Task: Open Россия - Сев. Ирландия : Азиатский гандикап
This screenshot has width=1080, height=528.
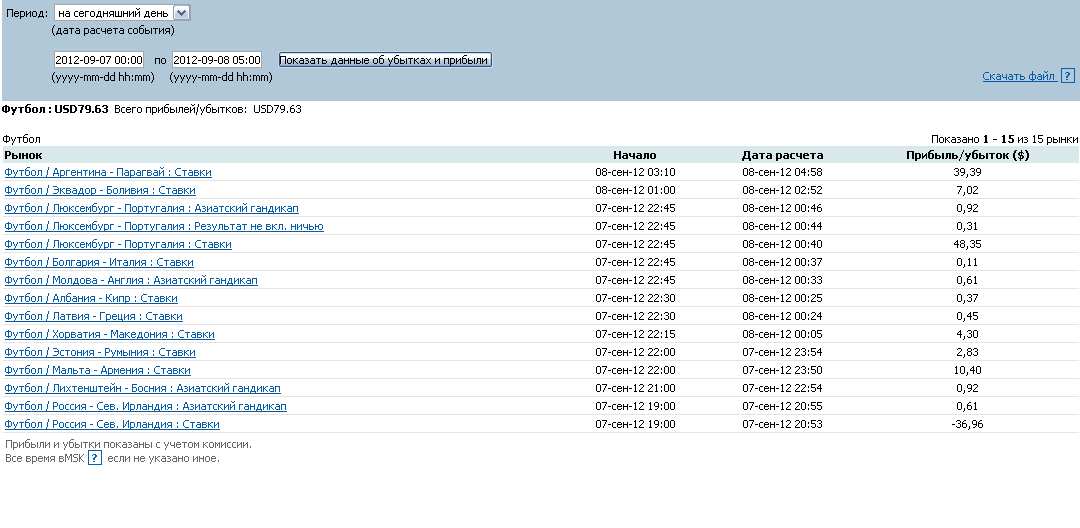Action: (x=145, y=406)
